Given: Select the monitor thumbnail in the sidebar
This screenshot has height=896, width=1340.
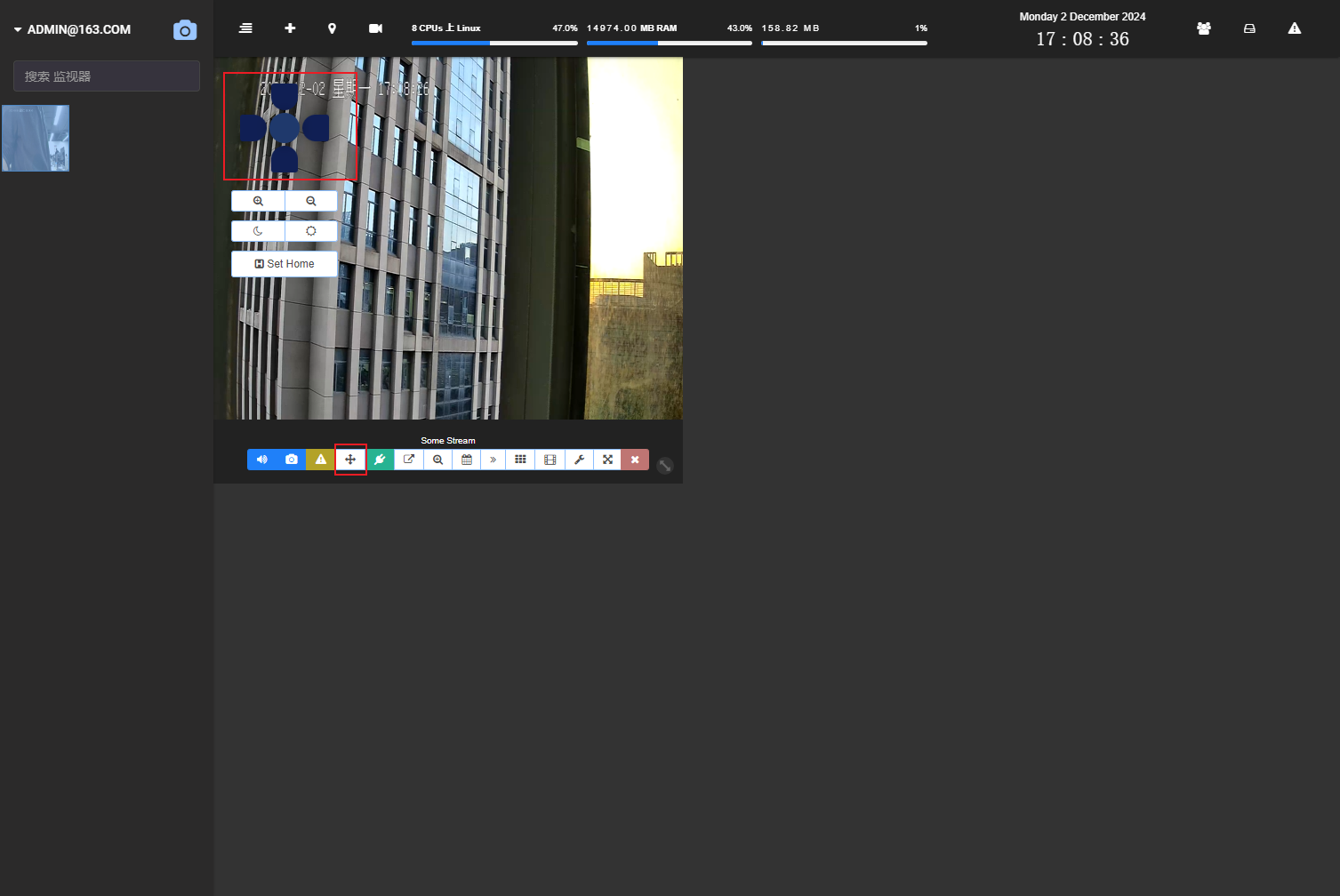Looking at the screenshot, I should point(36,138).
